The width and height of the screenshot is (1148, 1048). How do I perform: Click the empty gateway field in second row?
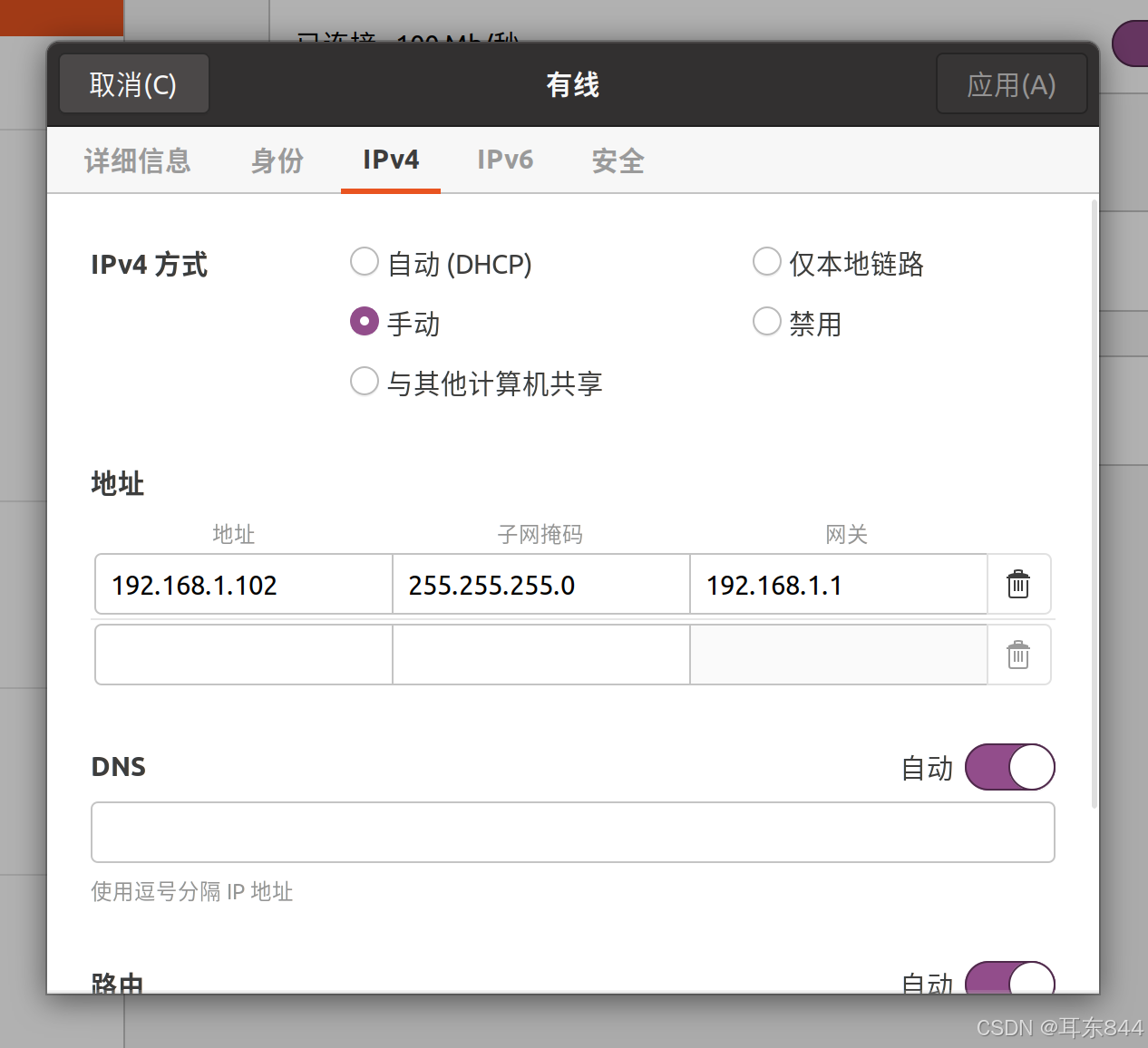pos(839,655)
